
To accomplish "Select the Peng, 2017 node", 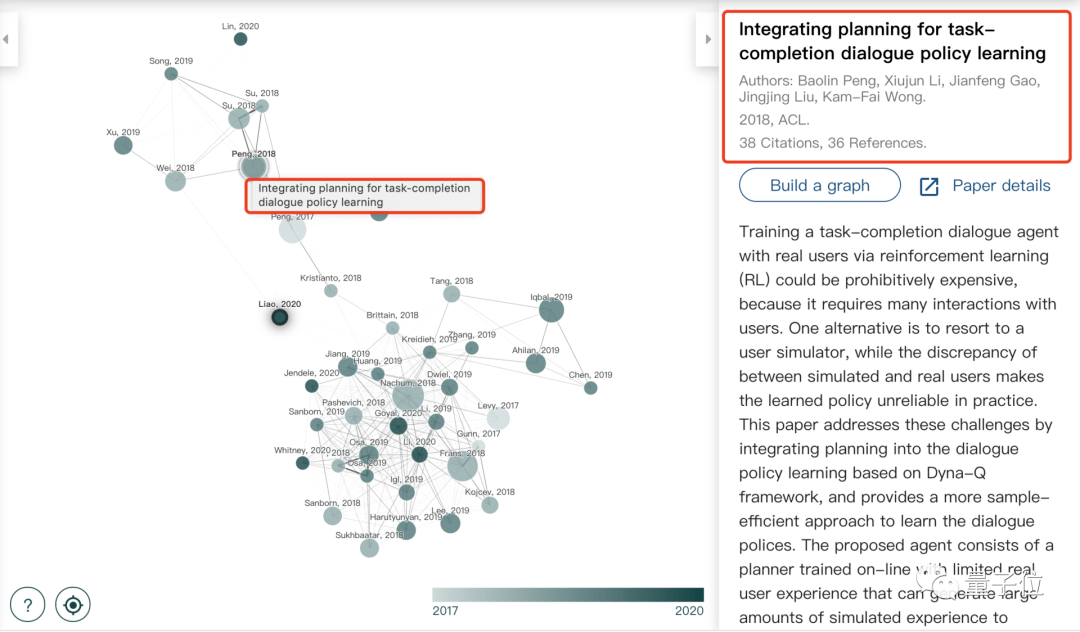I will (292, 229).
